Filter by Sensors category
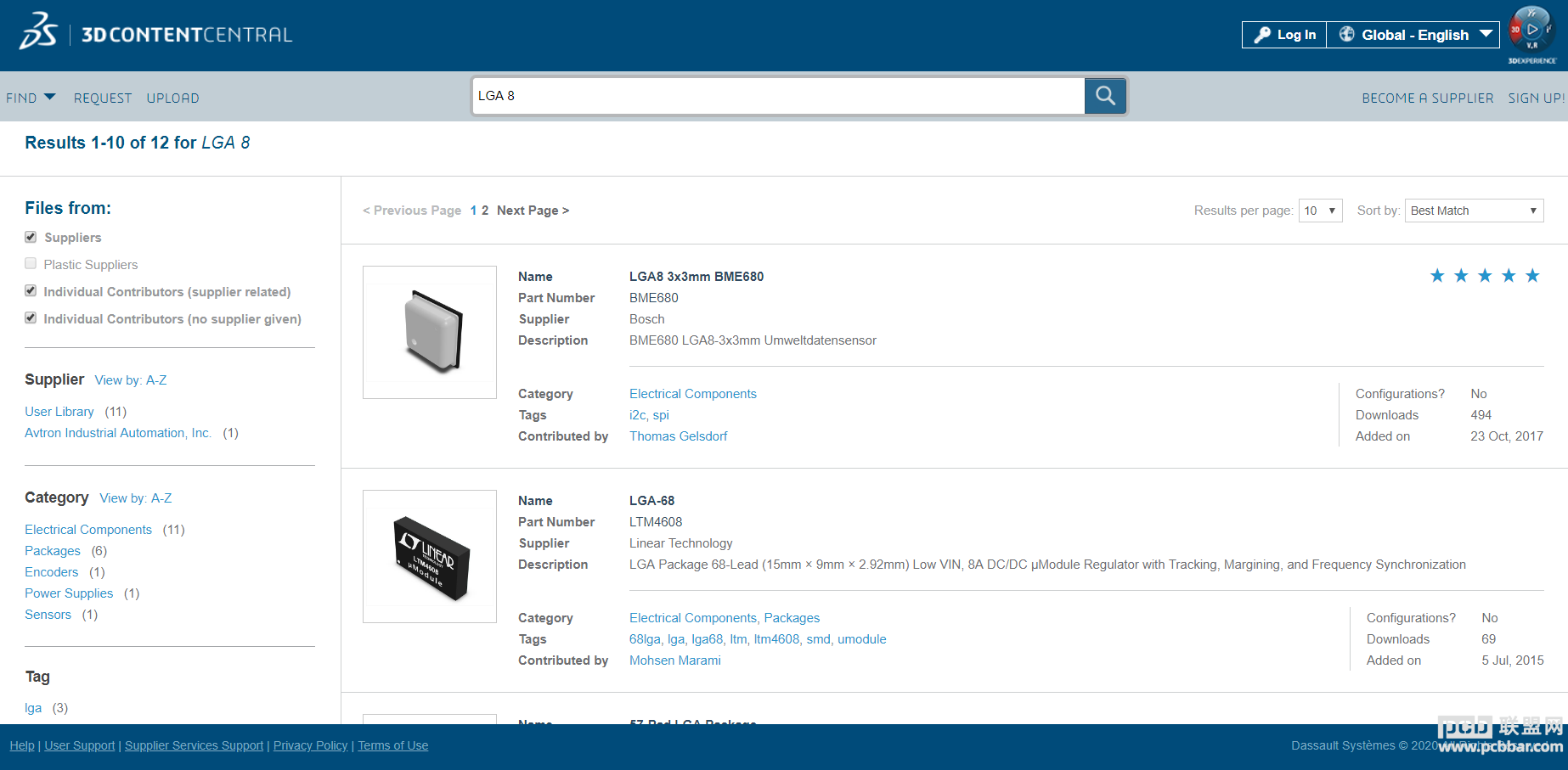Viewport: 1568px width, 770px height. [x=48, y=615]
